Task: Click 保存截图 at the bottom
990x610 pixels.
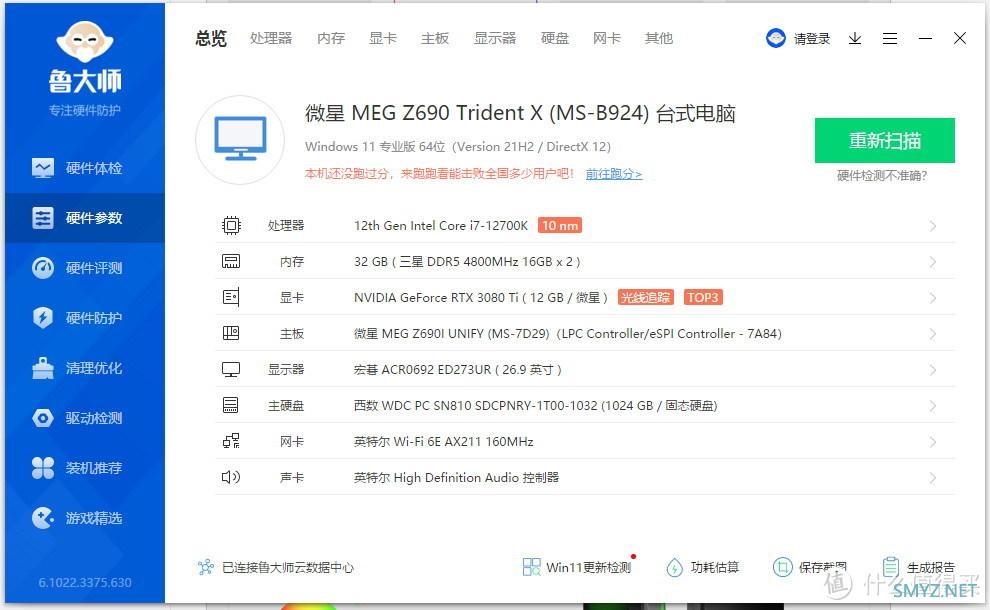Action: click(x=810, y=567)
